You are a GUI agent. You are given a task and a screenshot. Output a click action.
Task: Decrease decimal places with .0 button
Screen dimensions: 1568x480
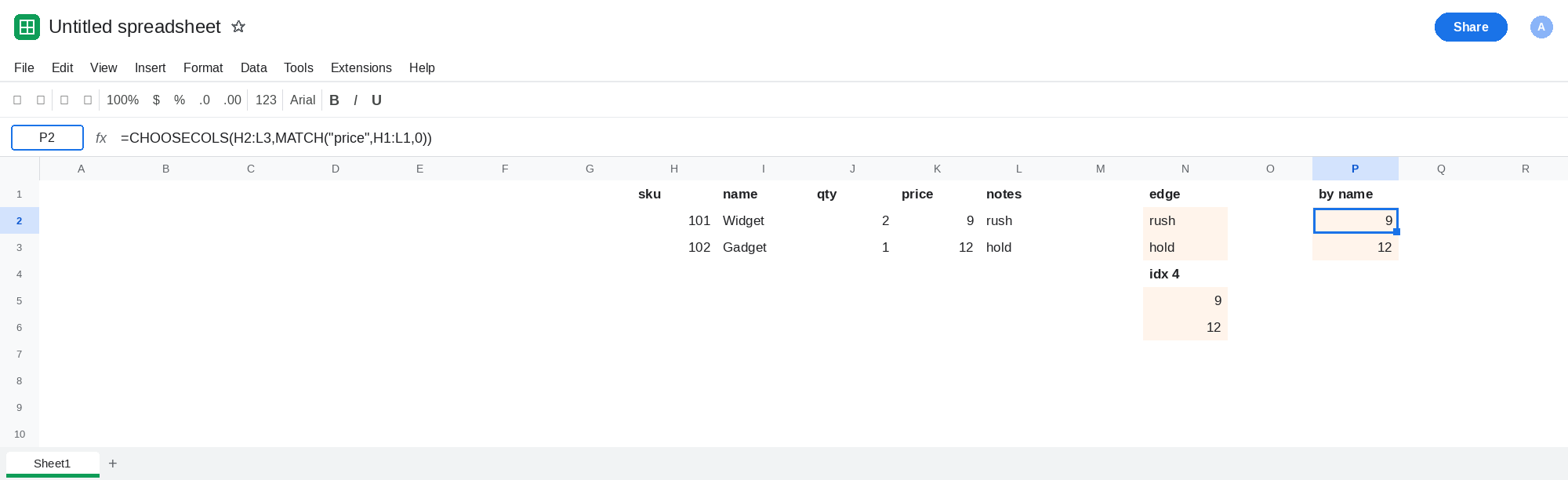pos(205,100)
